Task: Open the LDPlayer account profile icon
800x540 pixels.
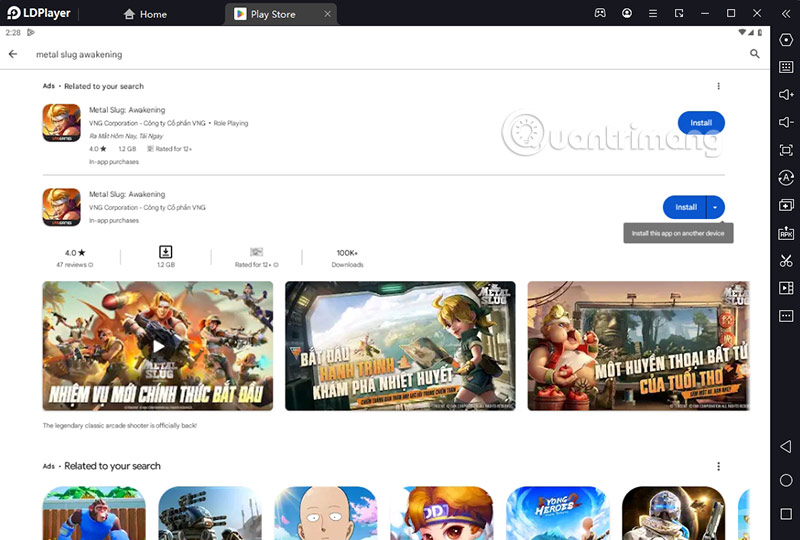Action: point(627,13)
